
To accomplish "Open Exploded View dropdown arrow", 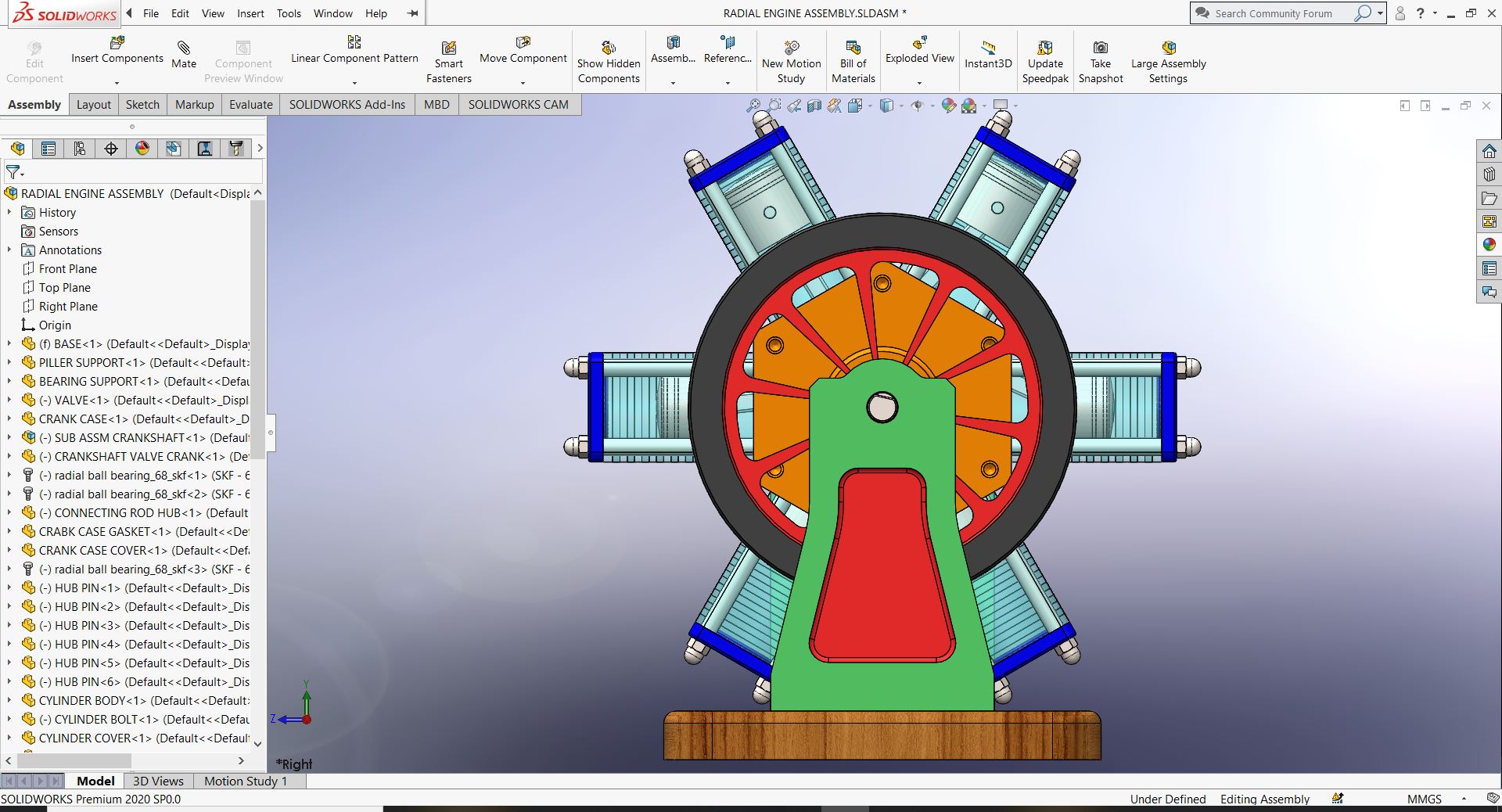I will [919, 82].
